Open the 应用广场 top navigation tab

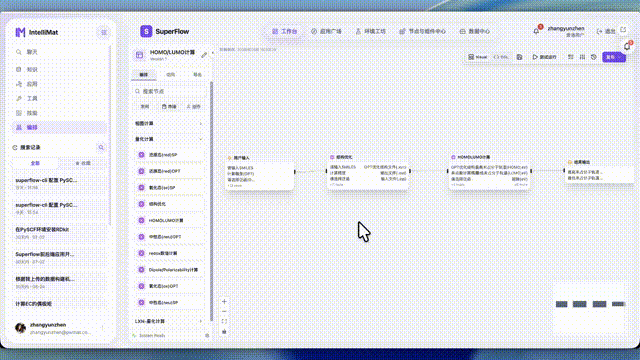[x=326, y=31]
